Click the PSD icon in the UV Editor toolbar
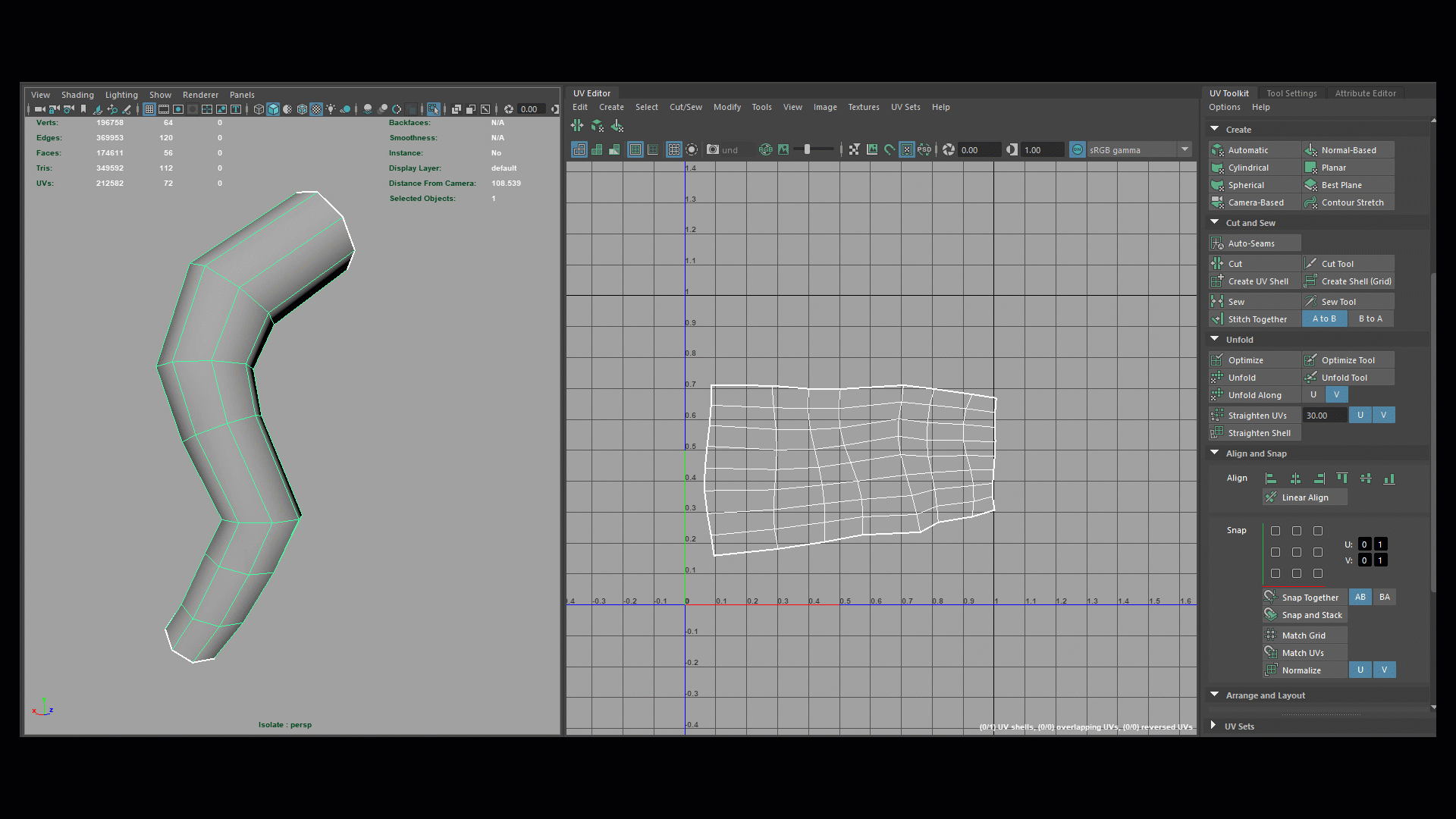Screen dimensions: 1456x819 924,149
